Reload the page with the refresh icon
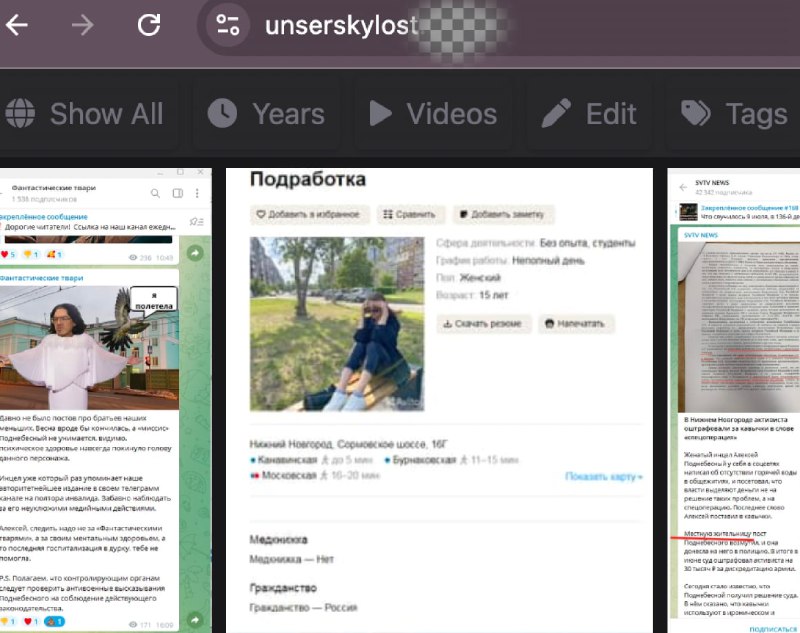The height and width of the screenshot is (633, 800). click(x=149, y=24)
